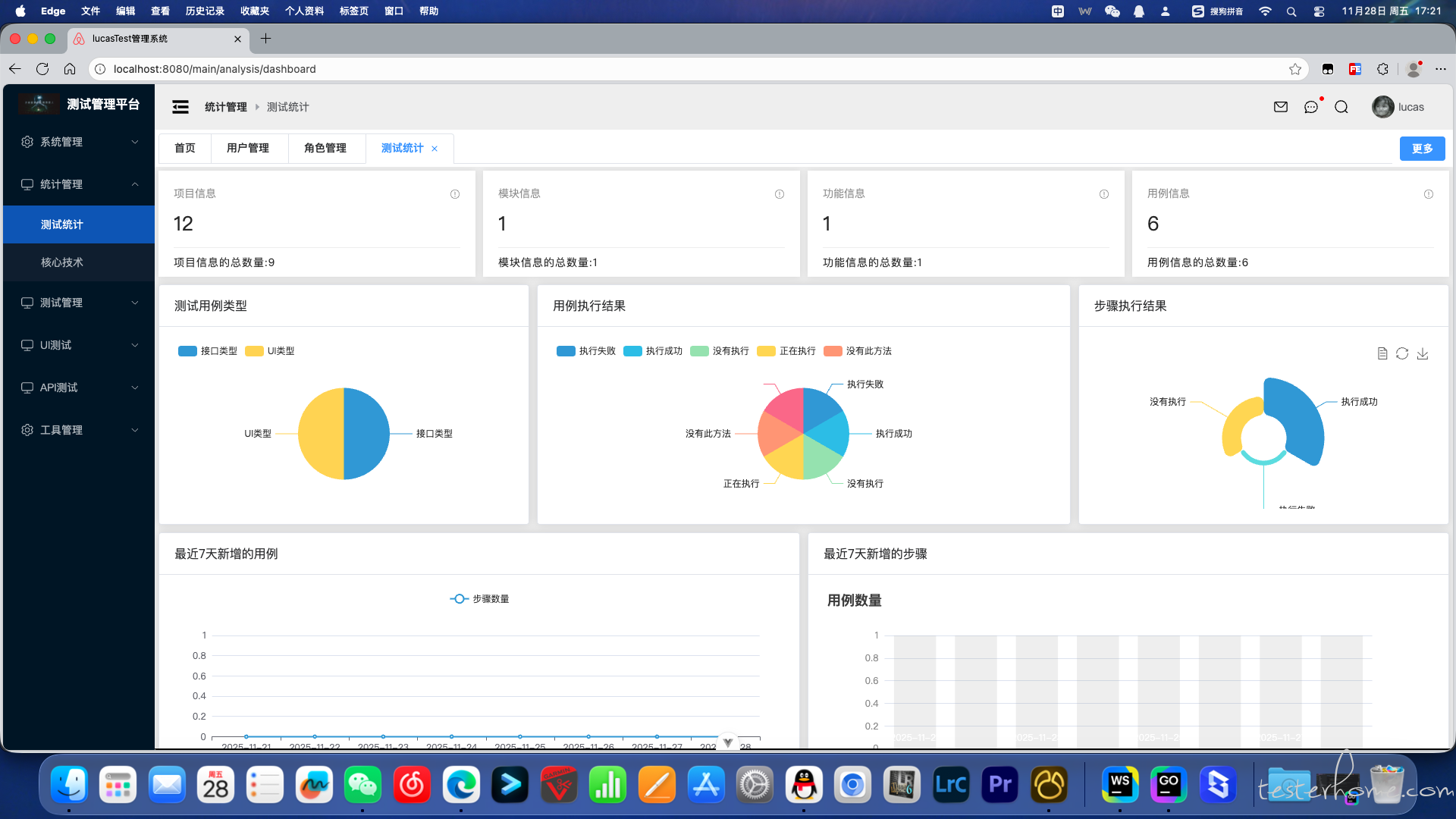This screenshot has height=819, width=1456.
Task: Switch to the 用户管理 tab
Action: click(x=248, y=148)
